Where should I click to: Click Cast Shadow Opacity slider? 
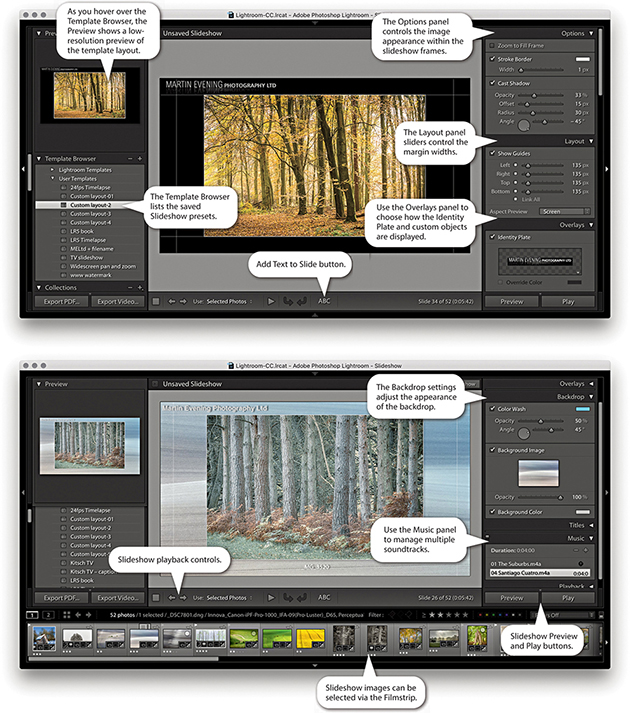point(541,95)
